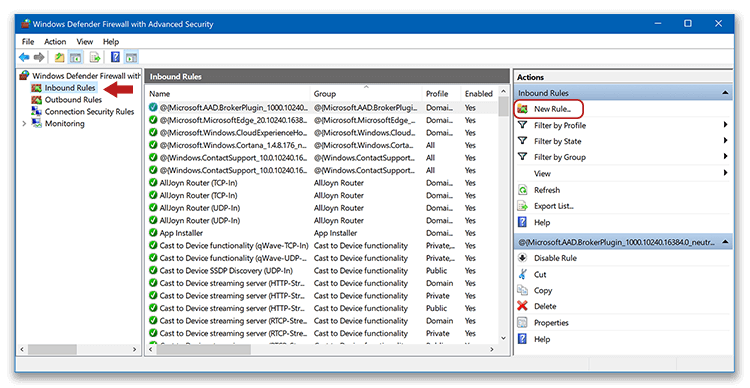Click the check icon beside Microsoft.AAD.BrokerPlugin rule

pyautogui.click(x=153, y=108)
